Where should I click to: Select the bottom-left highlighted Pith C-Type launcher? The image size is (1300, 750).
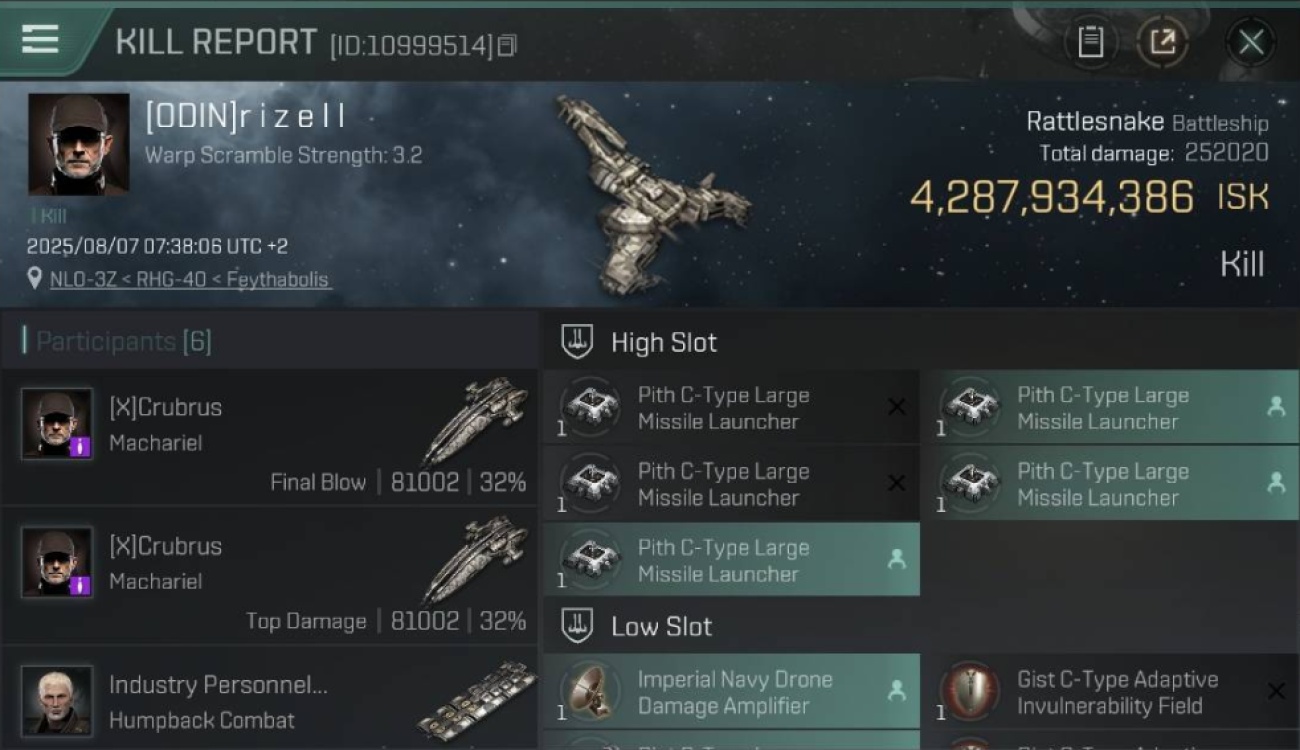click(731, 559)
